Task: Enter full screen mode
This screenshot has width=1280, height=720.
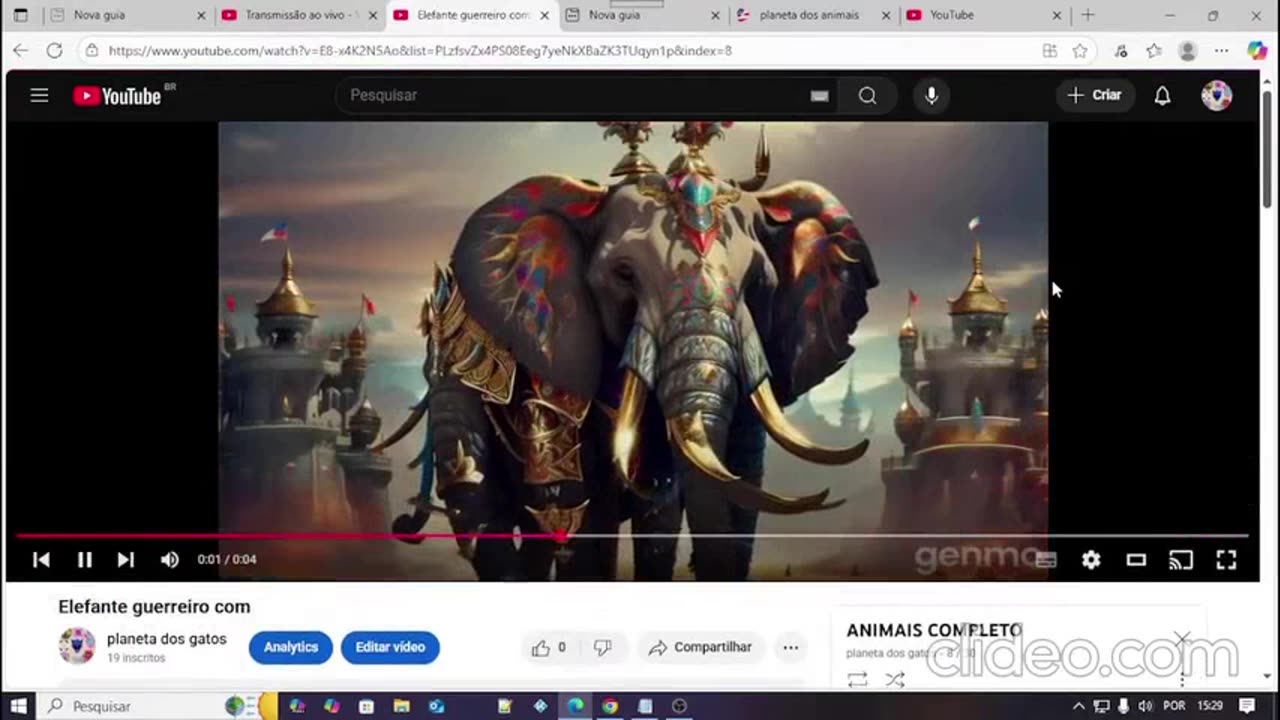Action: coord(1226,560)
